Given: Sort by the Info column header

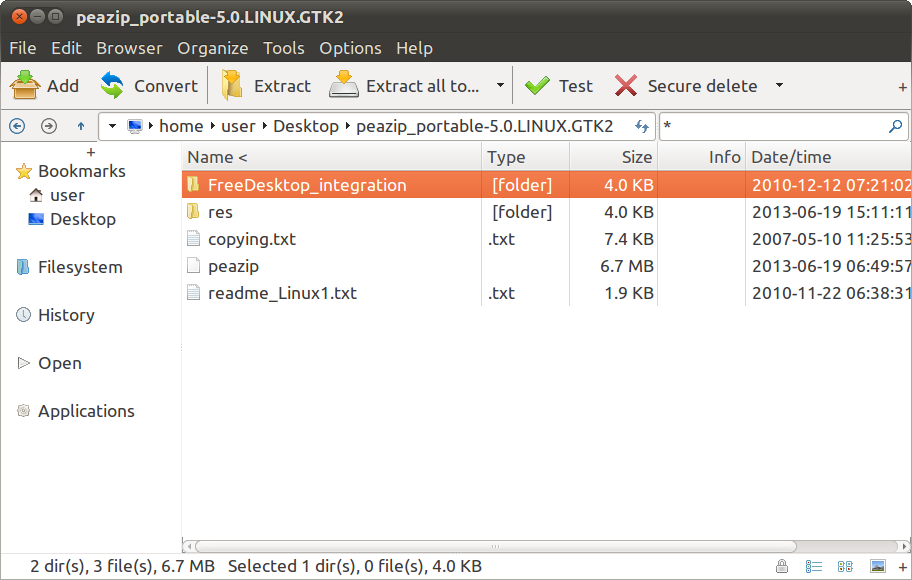Looking at the screenshot, I should coord(701,157).
